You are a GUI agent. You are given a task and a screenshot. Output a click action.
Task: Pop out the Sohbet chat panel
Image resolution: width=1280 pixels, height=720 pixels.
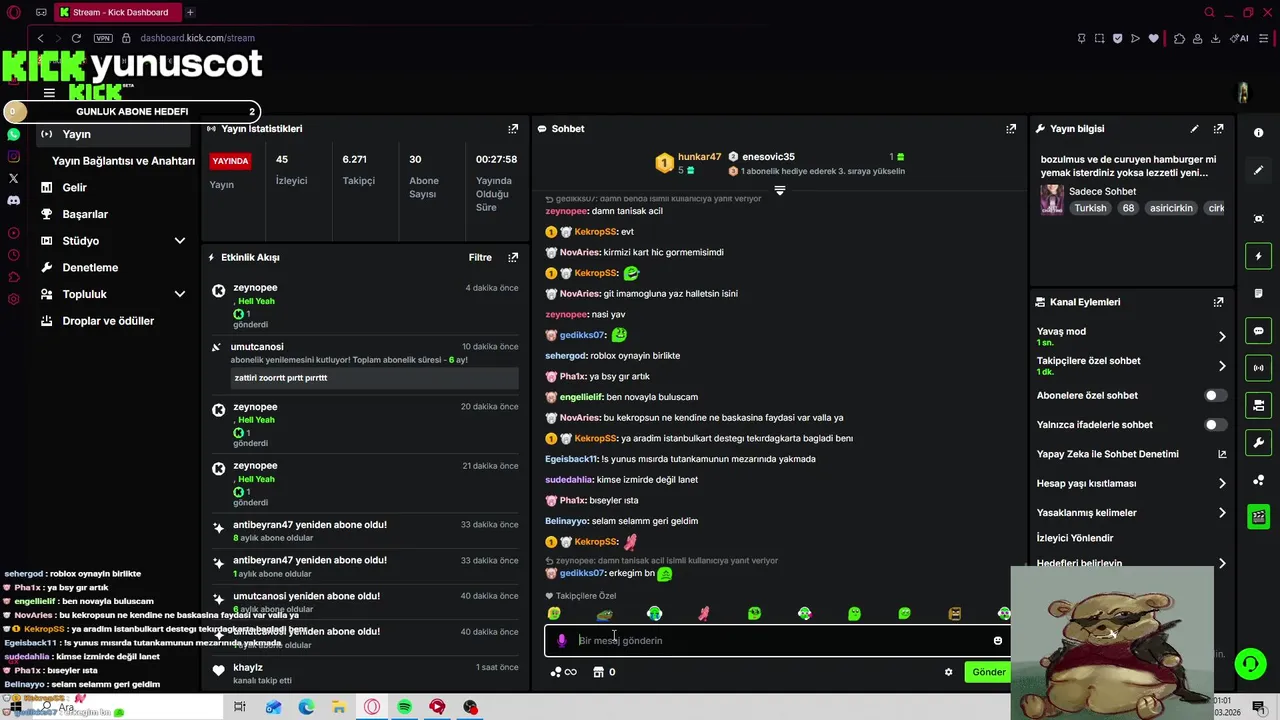click(x=1011, y=129)
